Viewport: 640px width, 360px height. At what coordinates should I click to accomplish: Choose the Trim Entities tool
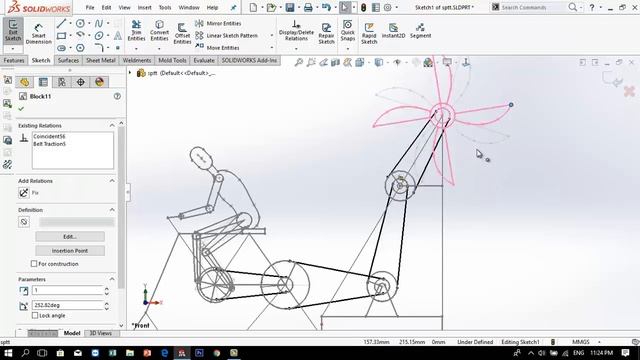pos(136,31)
